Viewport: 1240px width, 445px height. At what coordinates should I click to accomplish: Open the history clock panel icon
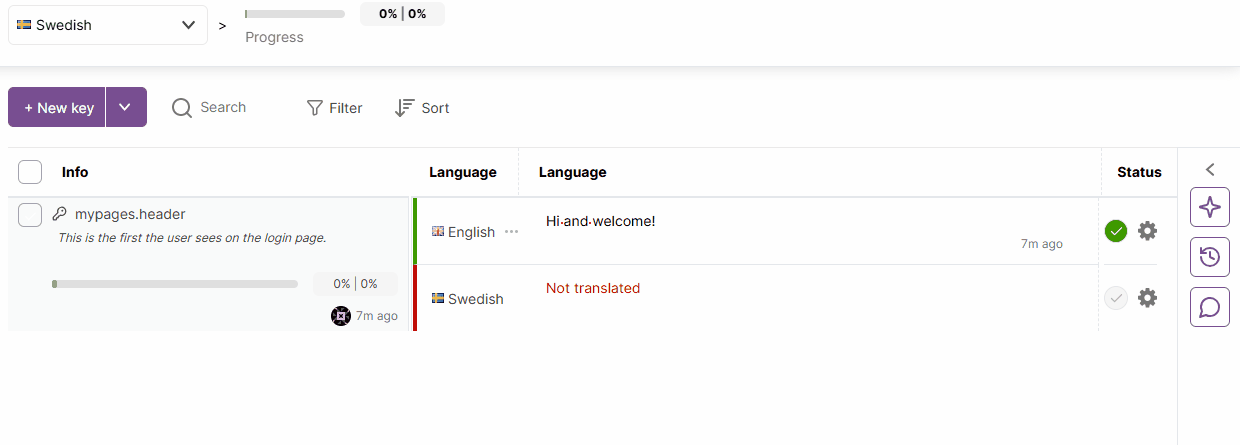tap(1209, 257)
